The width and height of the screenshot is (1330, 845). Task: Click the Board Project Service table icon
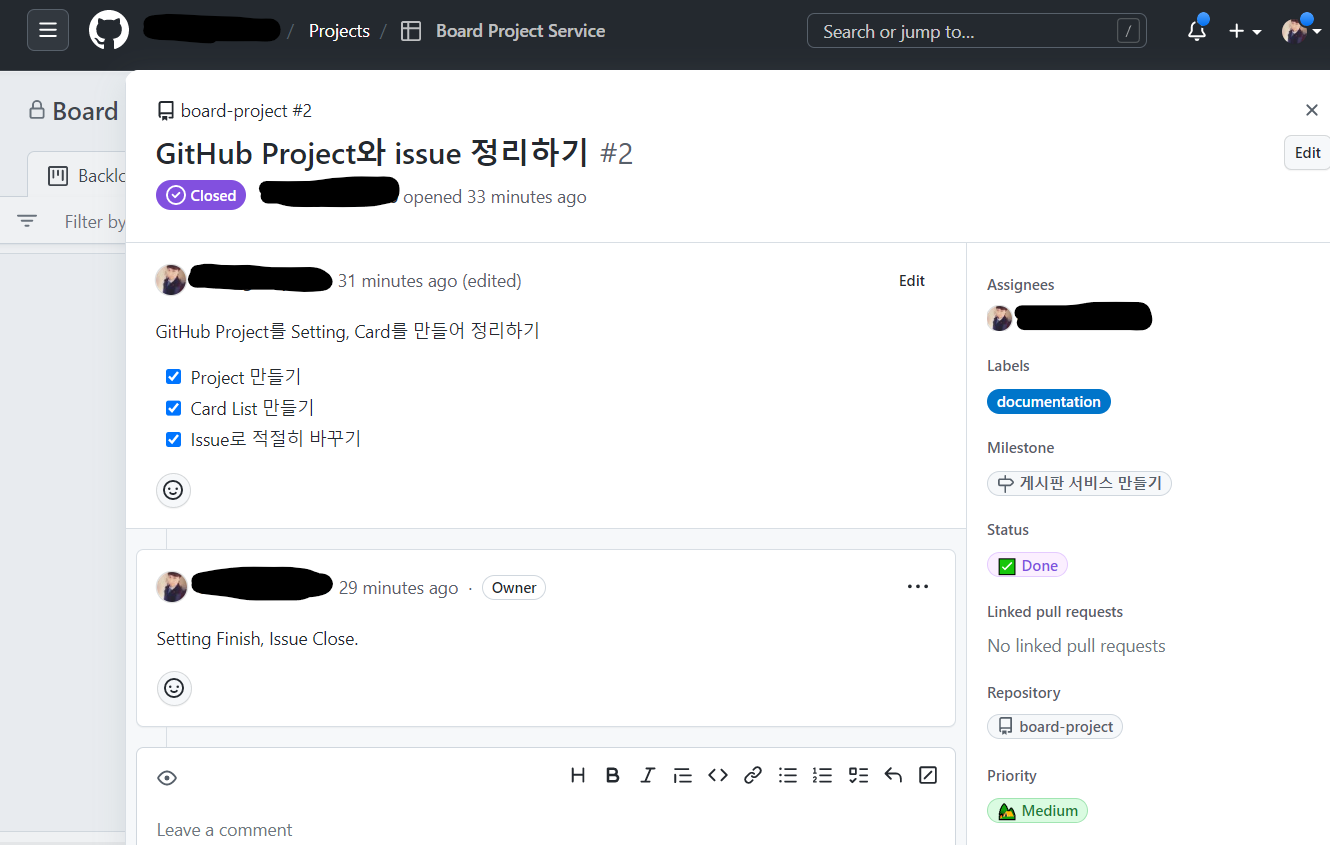tap(411, 31)
